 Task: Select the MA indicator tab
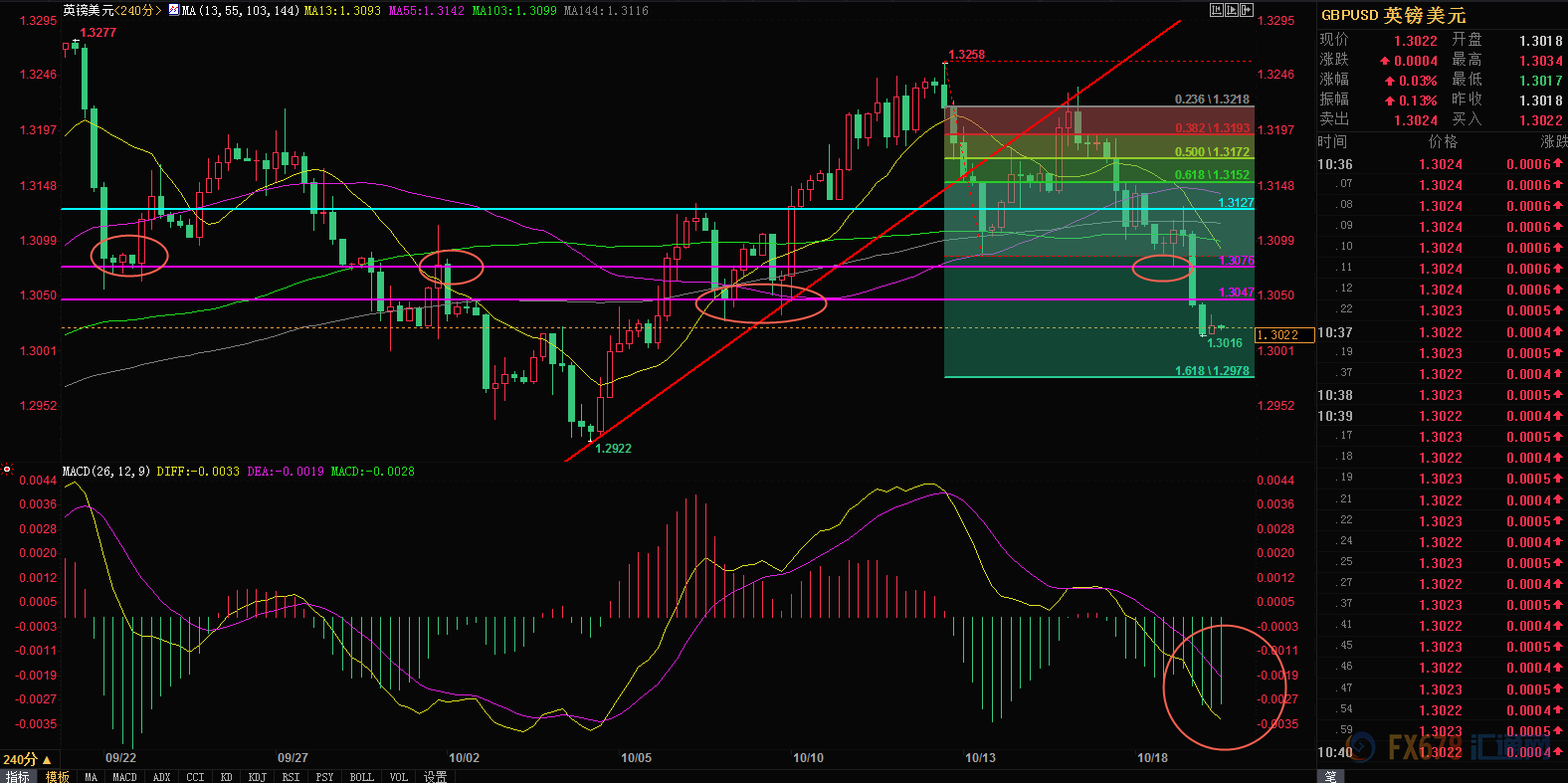click(92, 777)
